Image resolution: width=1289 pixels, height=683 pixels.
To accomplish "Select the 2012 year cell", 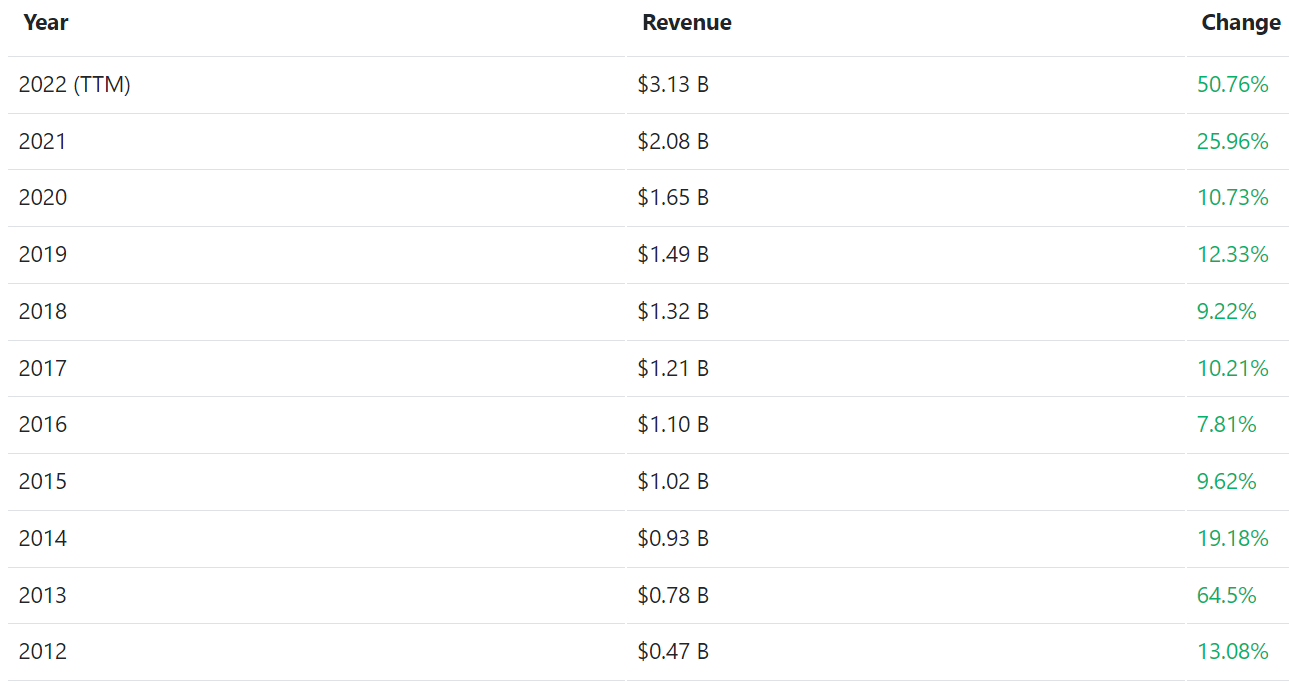I will [x=43, y=652].
